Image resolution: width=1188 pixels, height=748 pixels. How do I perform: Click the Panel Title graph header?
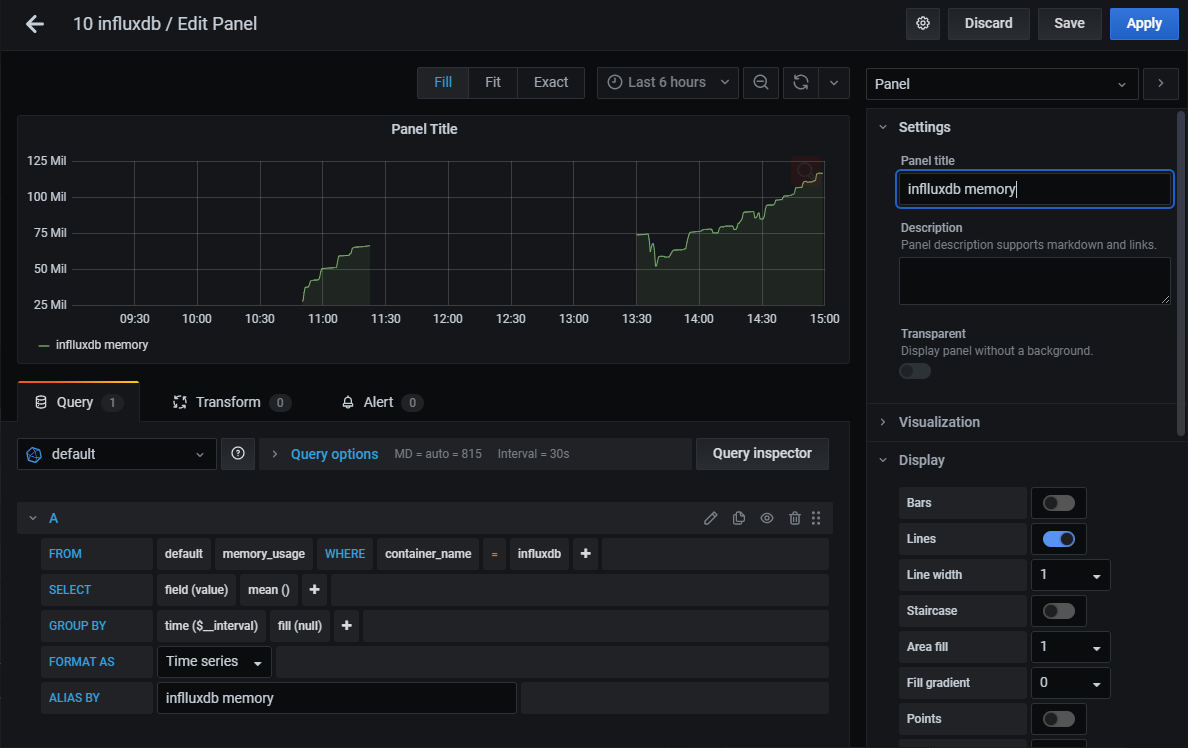click(424, 130)
